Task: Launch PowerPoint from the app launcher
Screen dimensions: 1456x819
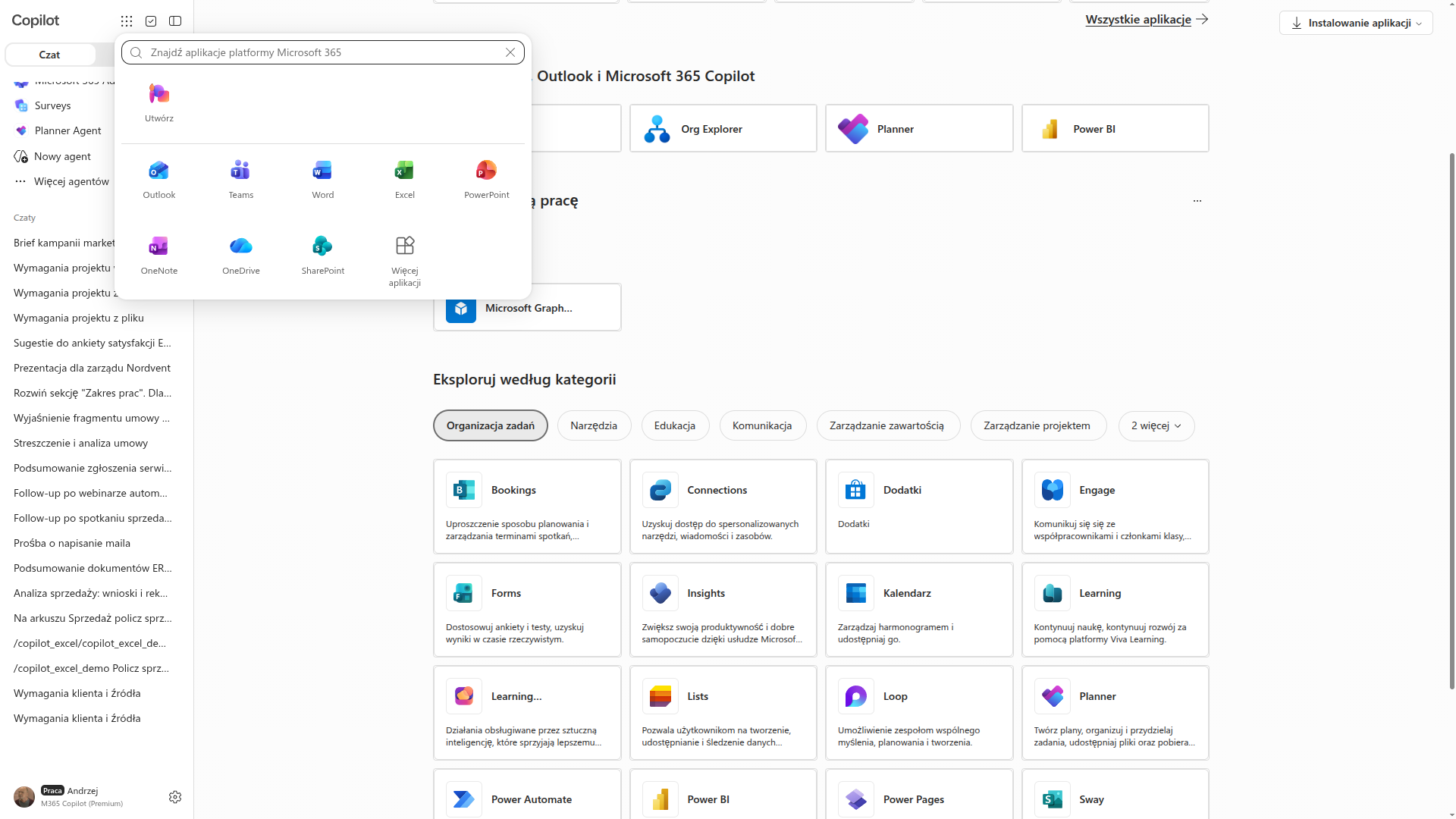Action: coord(487,180)
